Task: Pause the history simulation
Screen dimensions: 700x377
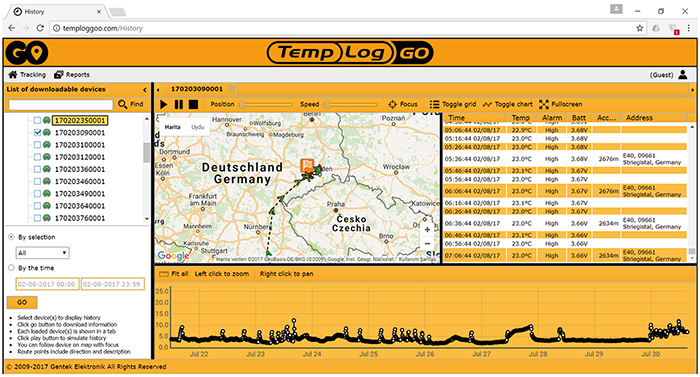Action: point(179,105)
